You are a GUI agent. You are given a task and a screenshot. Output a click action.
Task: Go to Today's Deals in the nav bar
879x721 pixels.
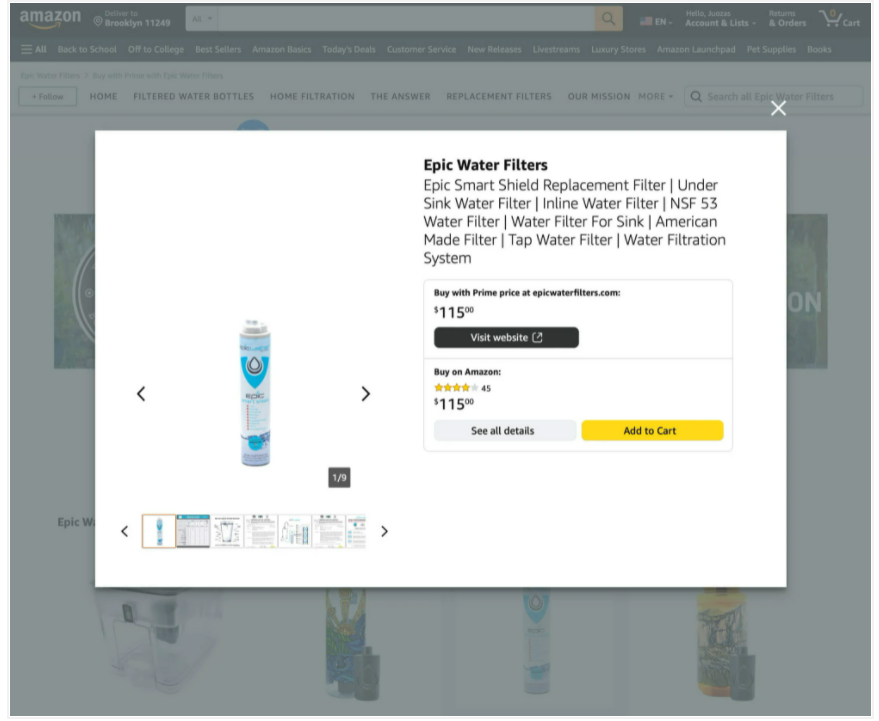coord(349,49)
